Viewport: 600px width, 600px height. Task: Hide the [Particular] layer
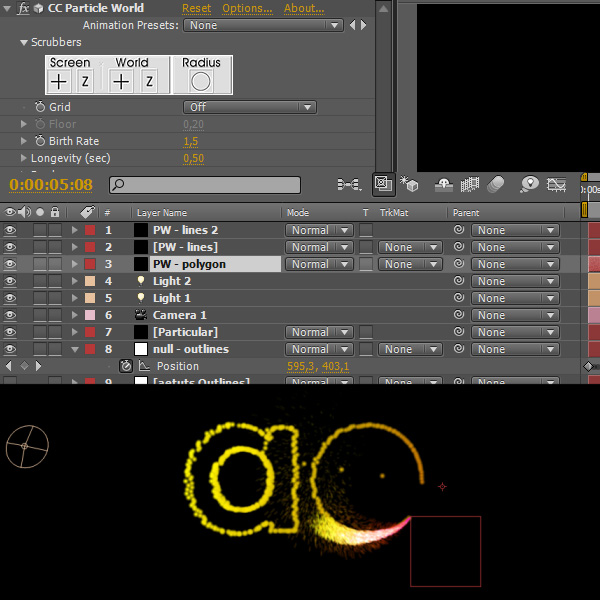(10, 332)
